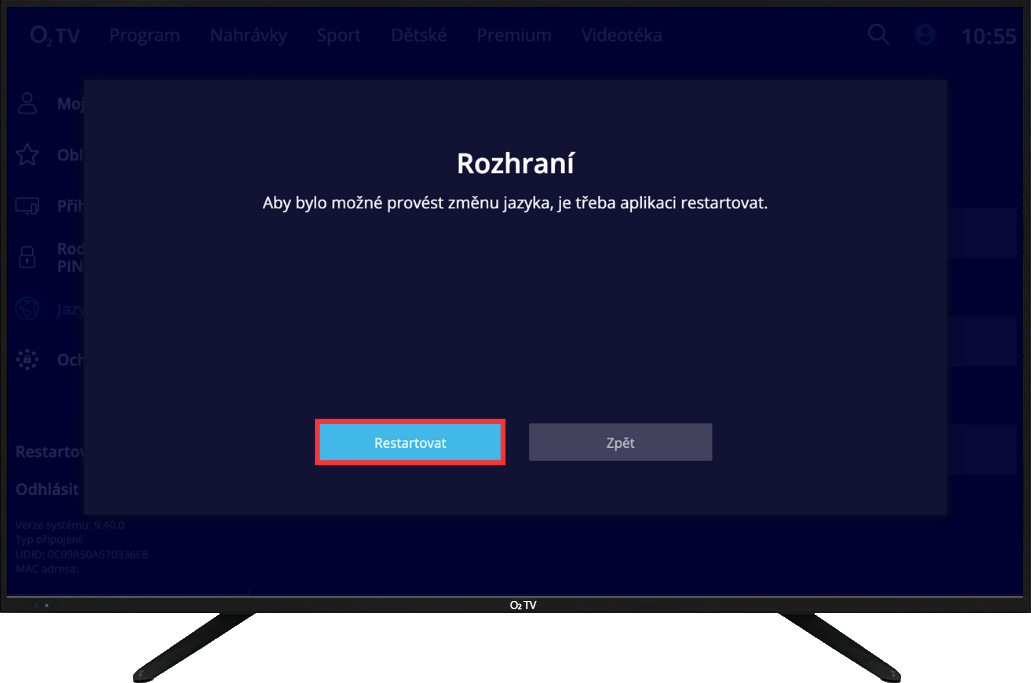Open the search magnifier icon
Image resolution: width=1031 pixels, height=683 pixels.
(878, 35)
